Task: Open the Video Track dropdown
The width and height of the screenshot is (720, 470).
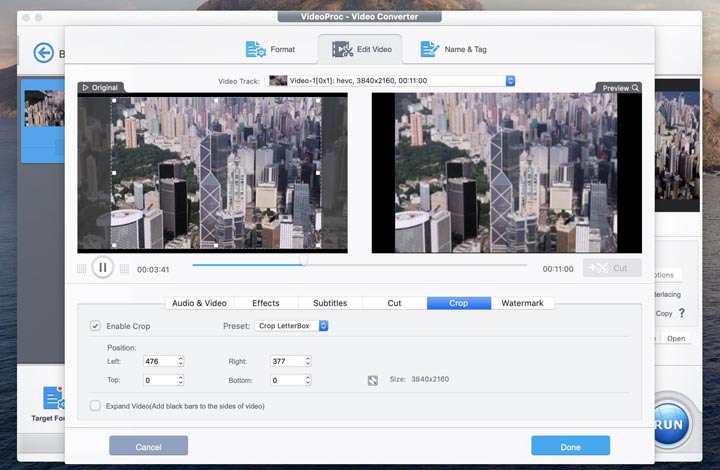Action: pos(510,80)
